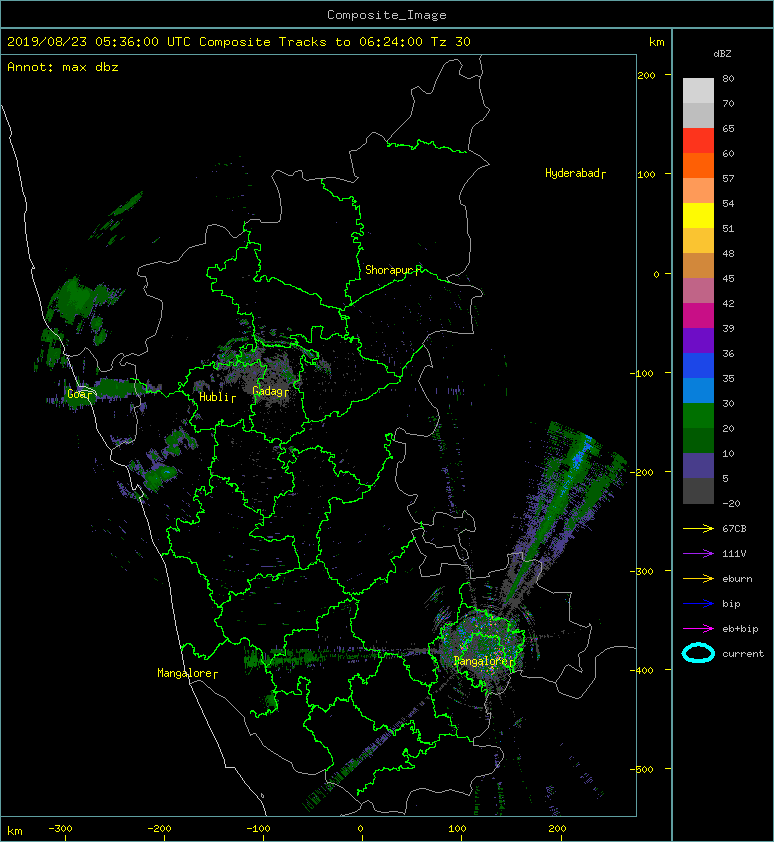774x842 pixels.
Task: Click the bip blue arrow legend icon
Action: click(x=698, y=604)
